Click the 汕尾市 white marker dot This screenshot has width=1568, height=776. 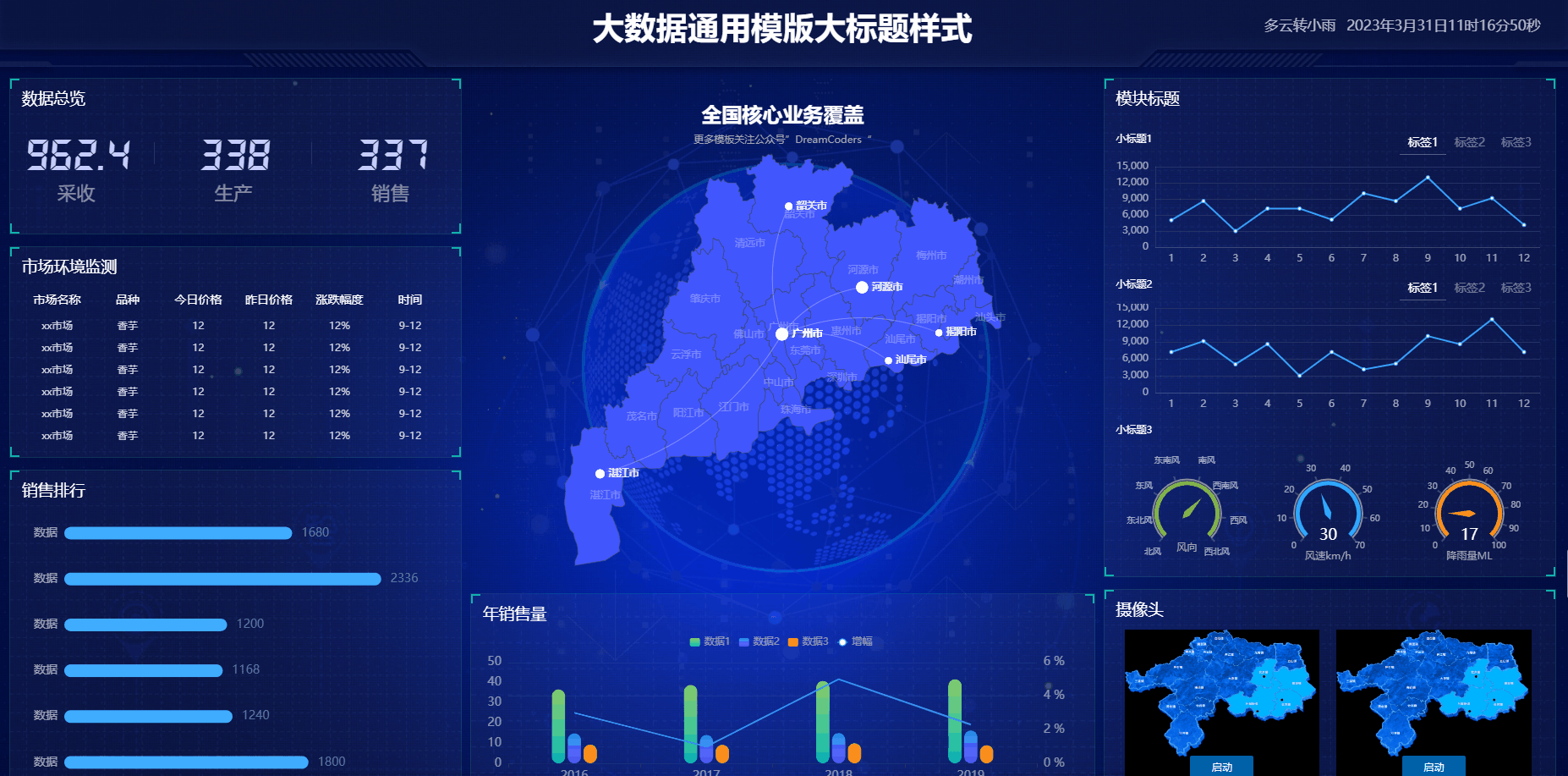888,360
